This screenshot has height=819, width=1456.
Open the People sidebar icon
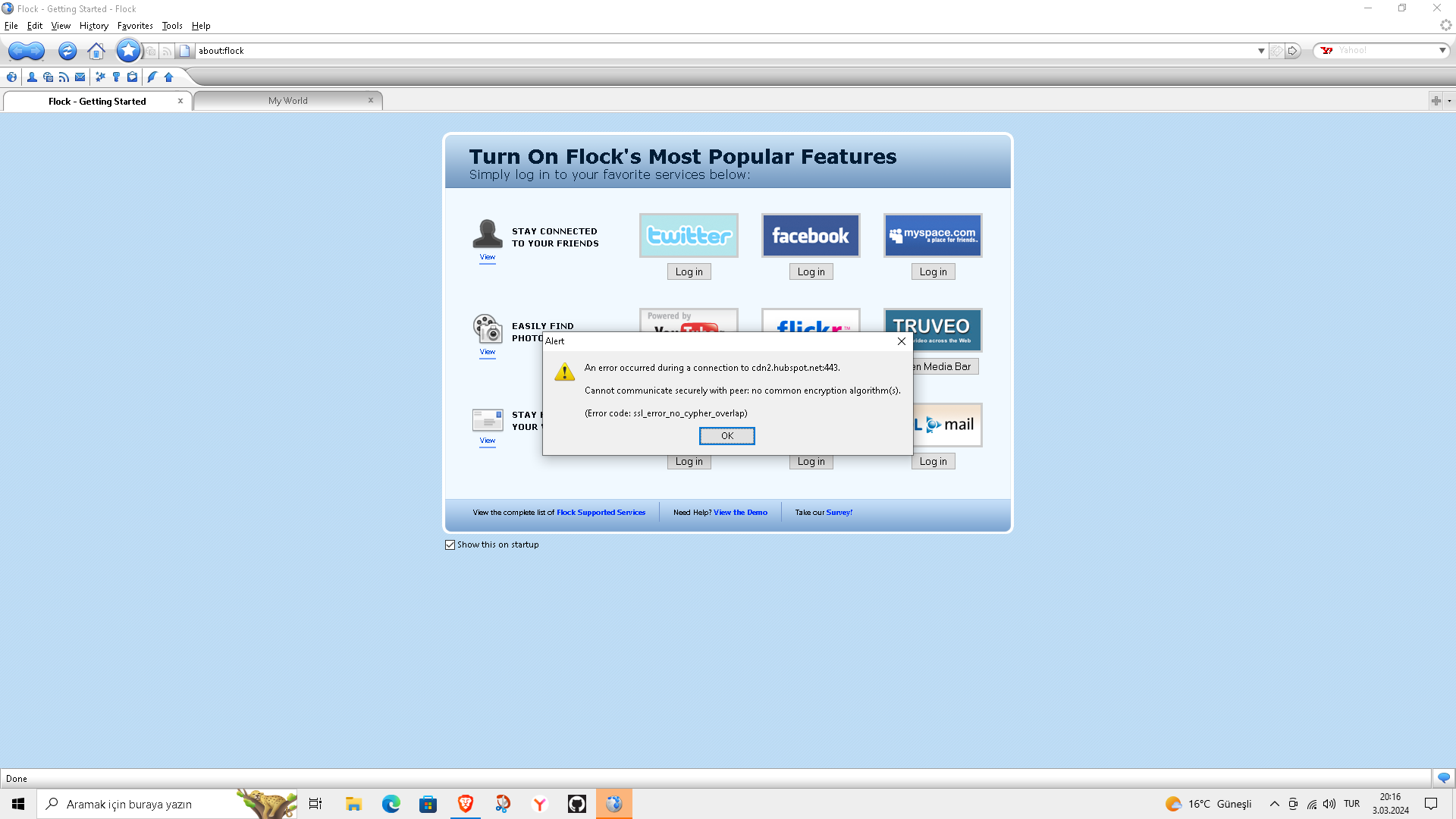tap(32, 77)
